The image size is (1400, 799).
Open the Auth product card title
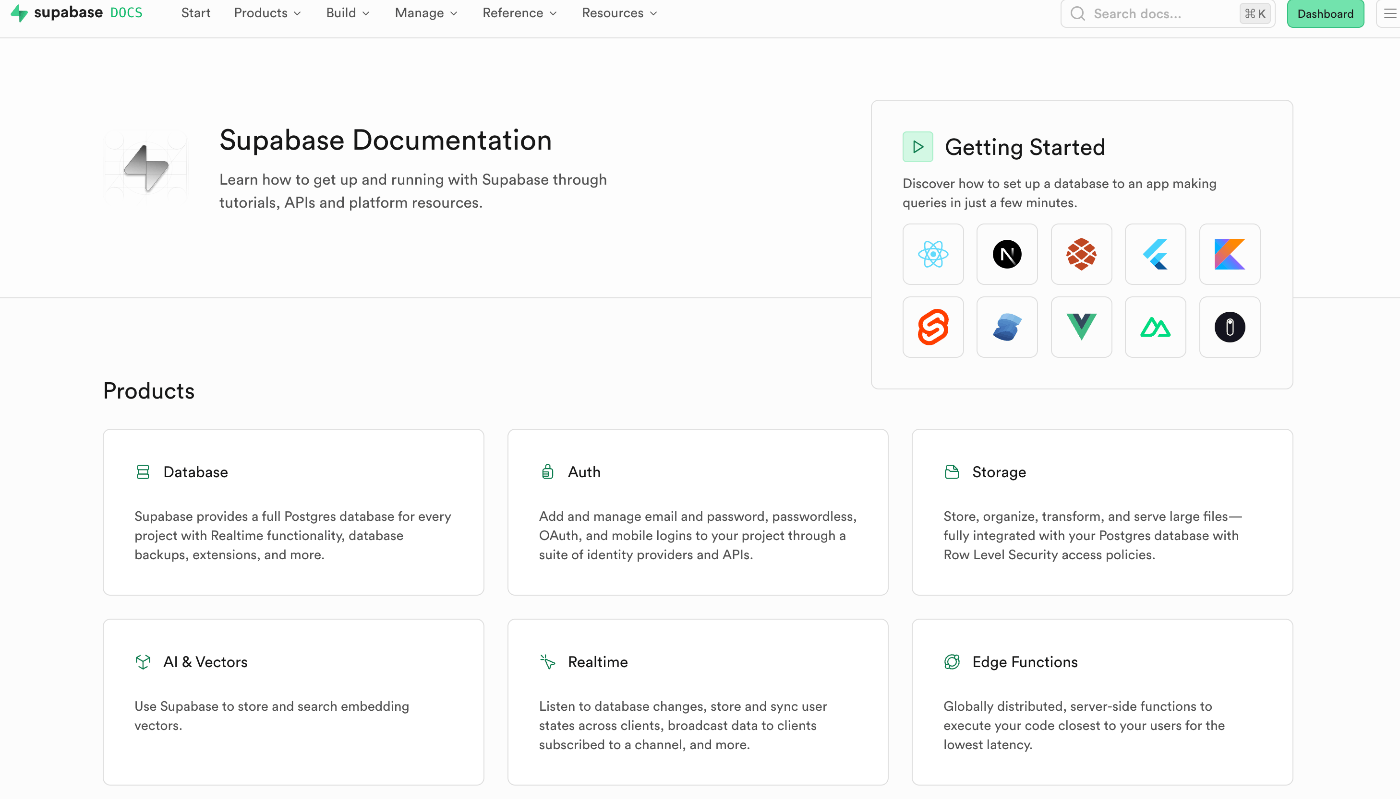coord(584,472)
